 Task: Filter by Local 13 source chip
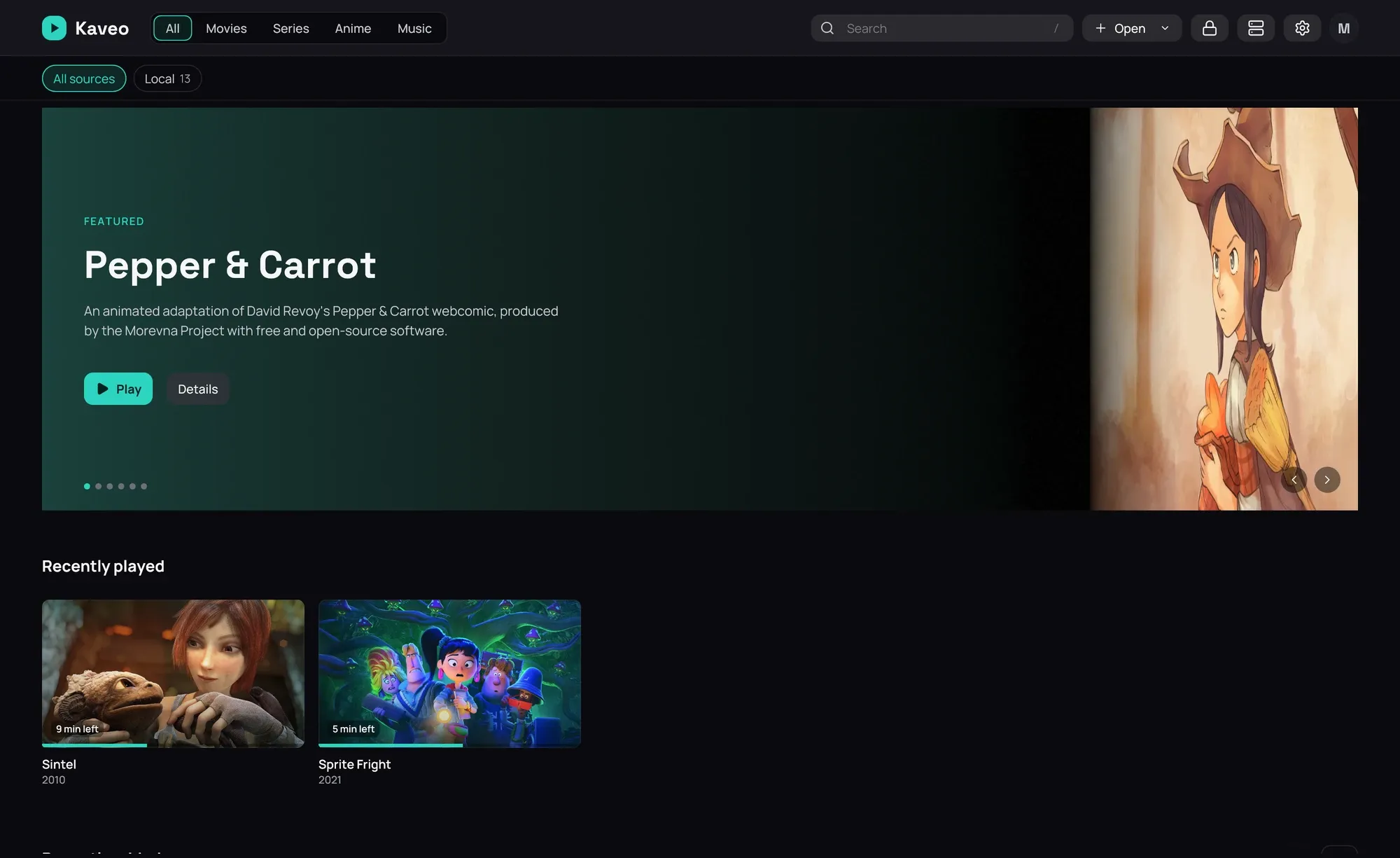pos(167,78)
